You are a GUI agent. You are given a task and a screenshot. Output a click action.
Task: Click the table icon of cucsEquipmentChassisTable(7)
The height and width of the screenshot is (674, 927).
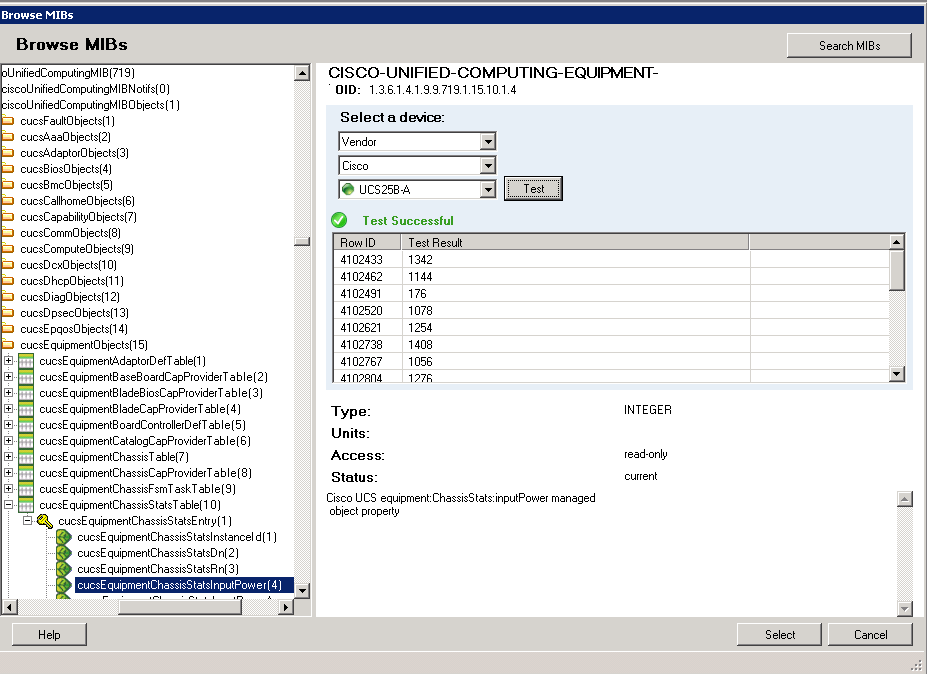pyautogui.click(x=26, y=456)
